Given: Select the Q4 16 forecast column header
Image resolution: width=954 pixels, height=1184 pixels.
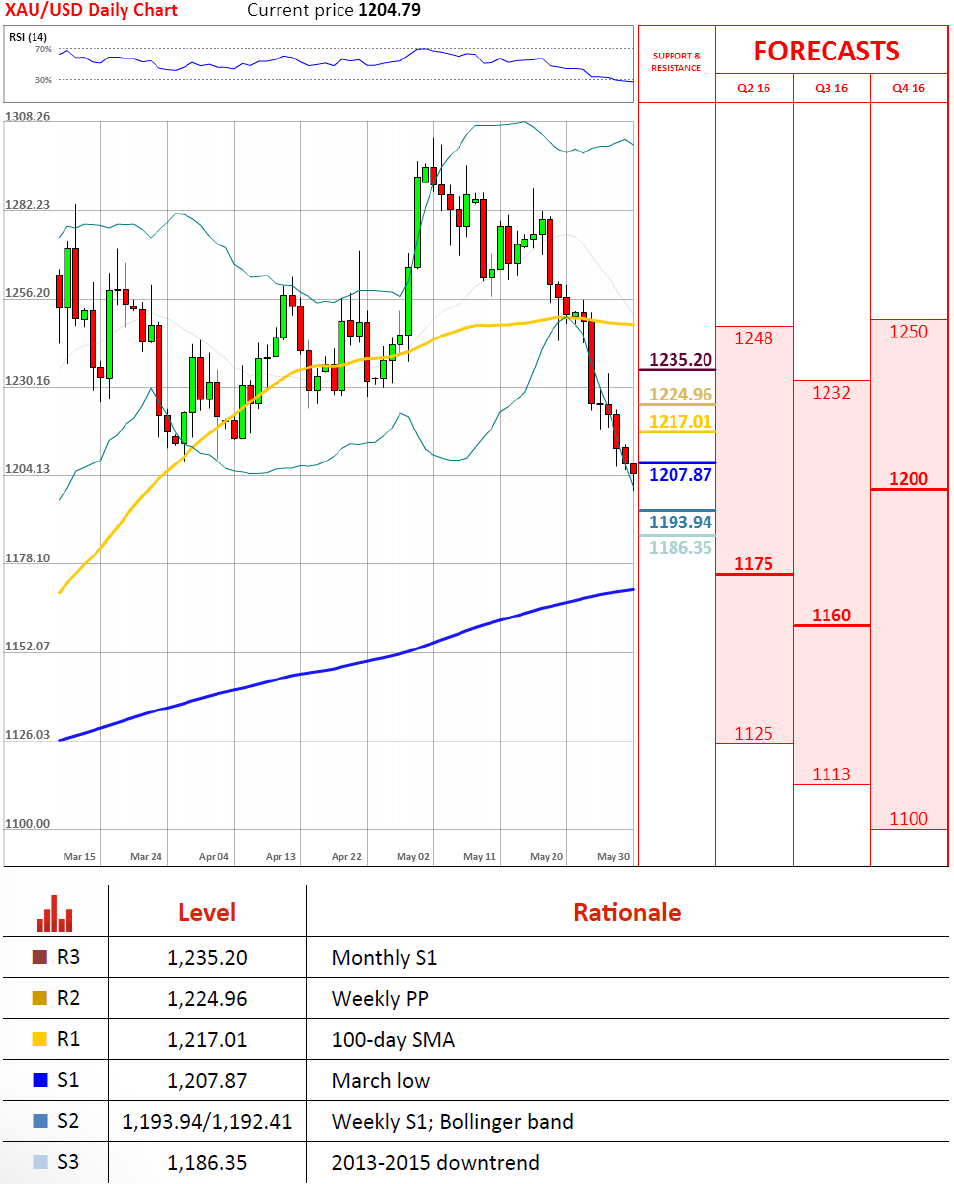Looking at the screenshot, I should click(x=908, y=88).
